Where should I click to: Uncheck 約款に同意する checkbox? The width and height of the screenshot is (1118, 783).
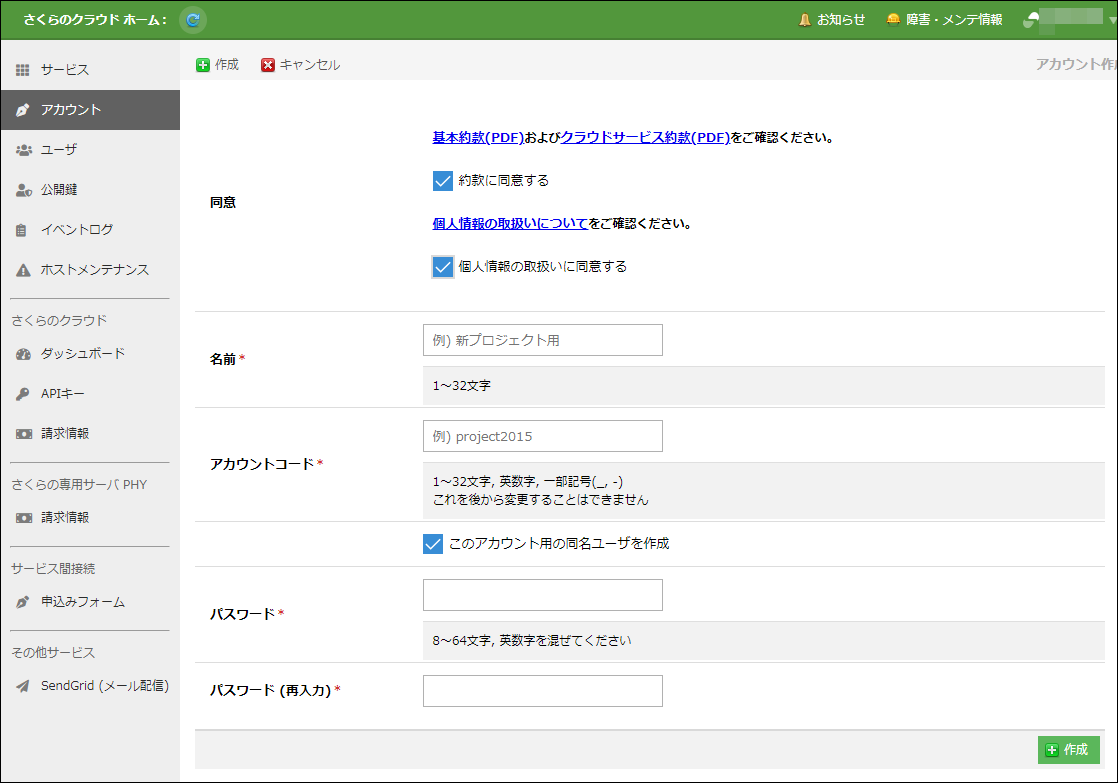[443, 181]
